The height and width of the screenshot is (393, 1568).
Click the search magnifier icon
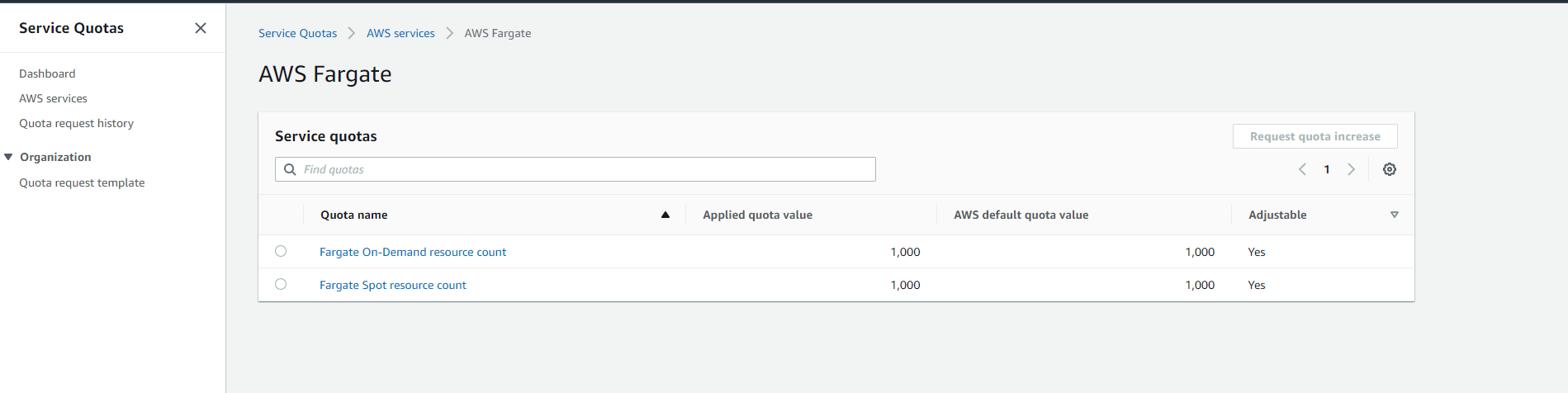(290, 169)
